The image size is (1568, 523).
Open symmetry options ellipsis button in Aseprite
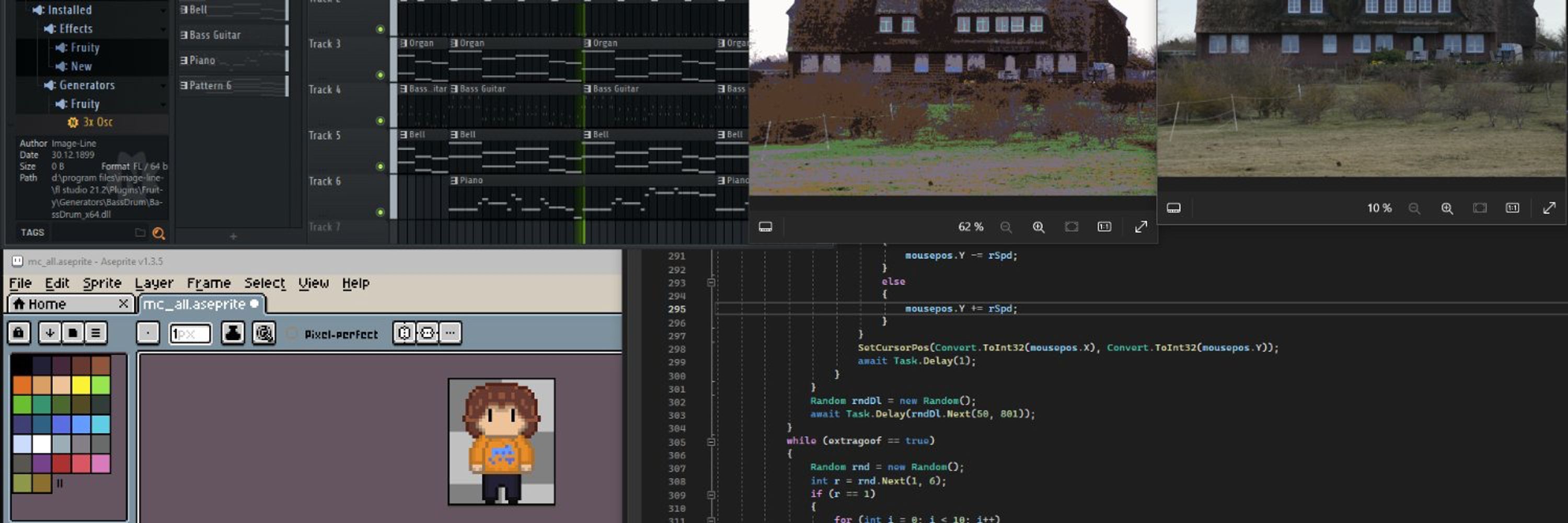click(450, 333)
